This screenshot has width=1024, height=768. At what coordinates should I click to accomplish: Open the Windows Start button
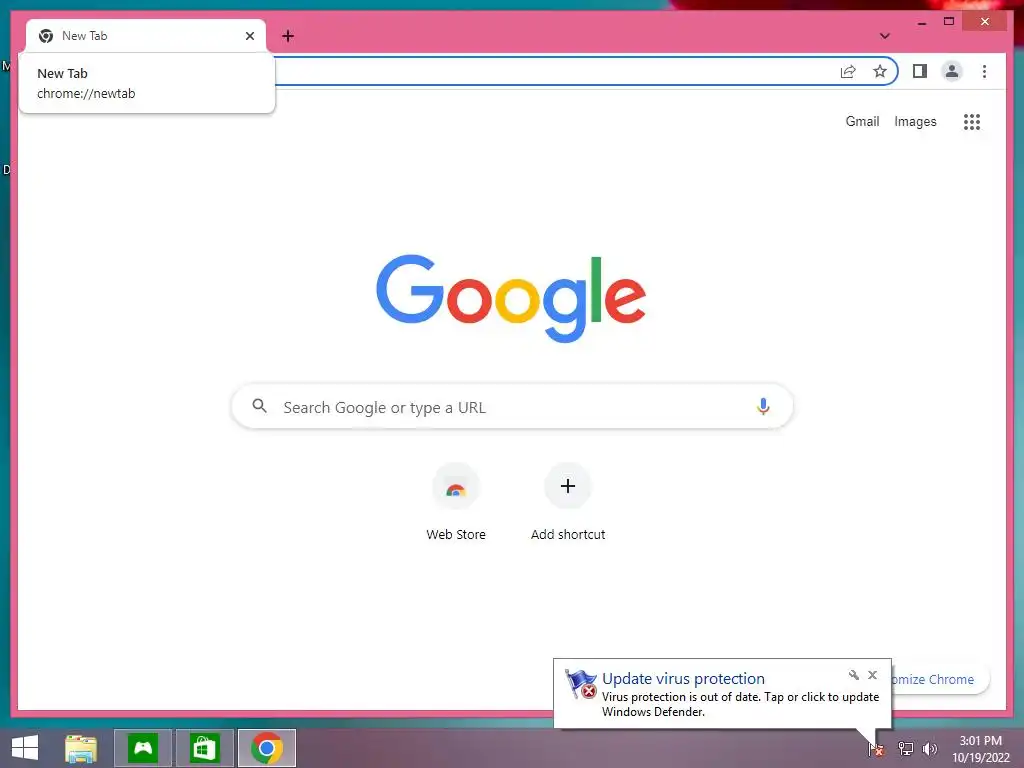click(x=25, y=748)
